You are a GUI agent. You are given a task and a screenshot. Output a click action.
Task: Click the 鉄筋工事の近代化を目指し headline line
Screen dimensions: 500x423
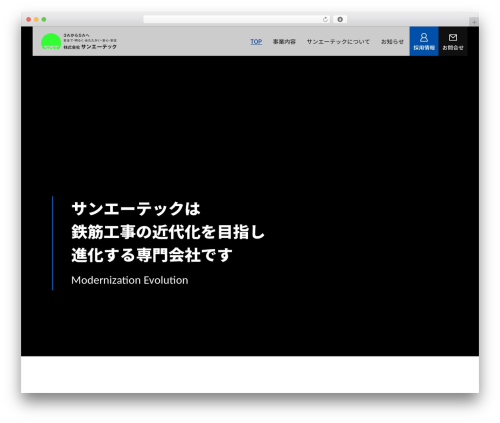168,232
